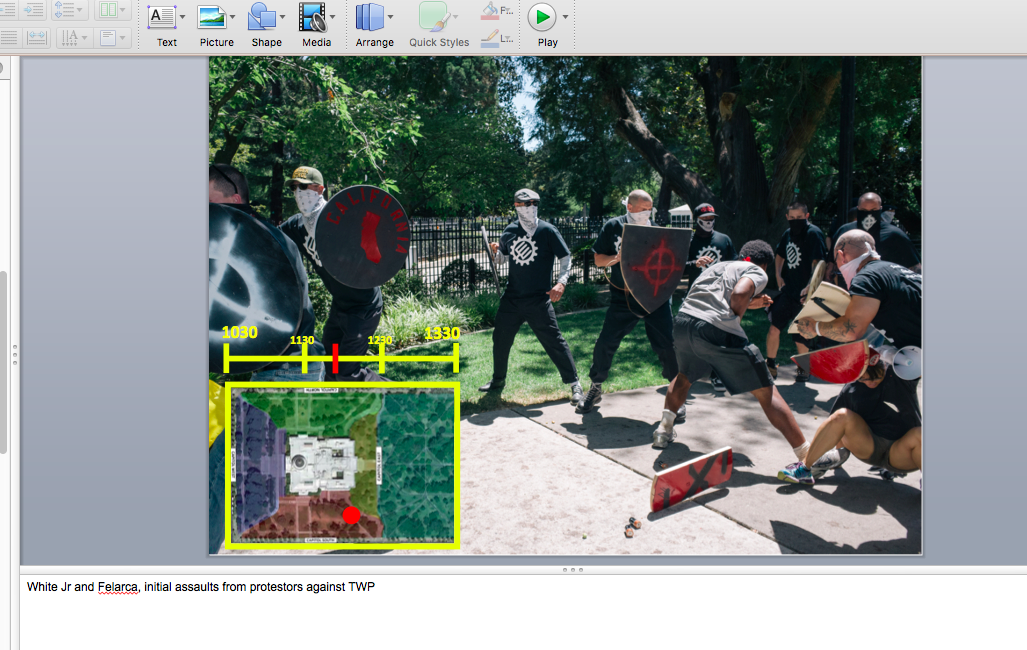Click the line color pen icon
1027x650 pixels.
click(490, 39)
